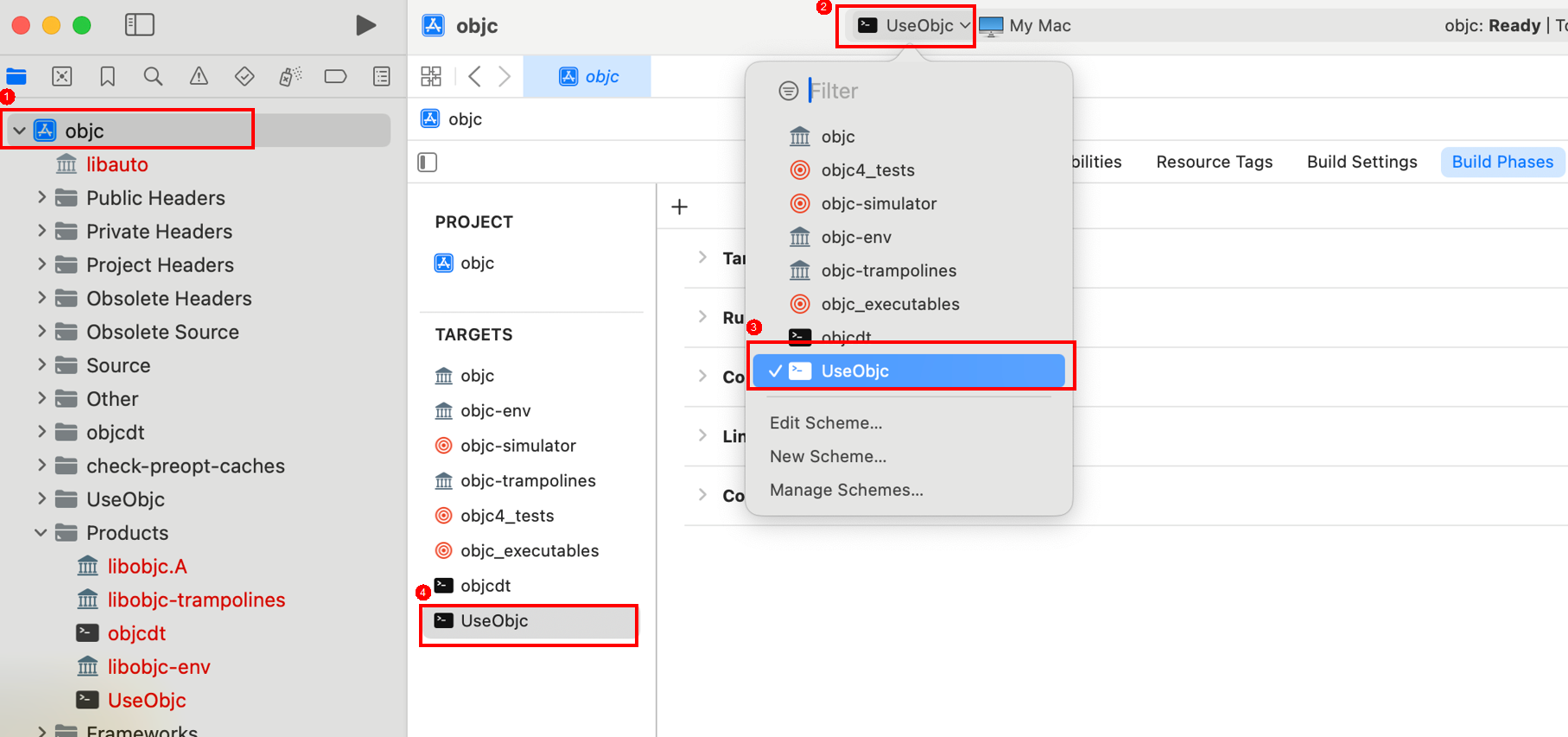Open the source control navigator icon
The width and height of the screenshot is (1568, 737).
(62, 77)
